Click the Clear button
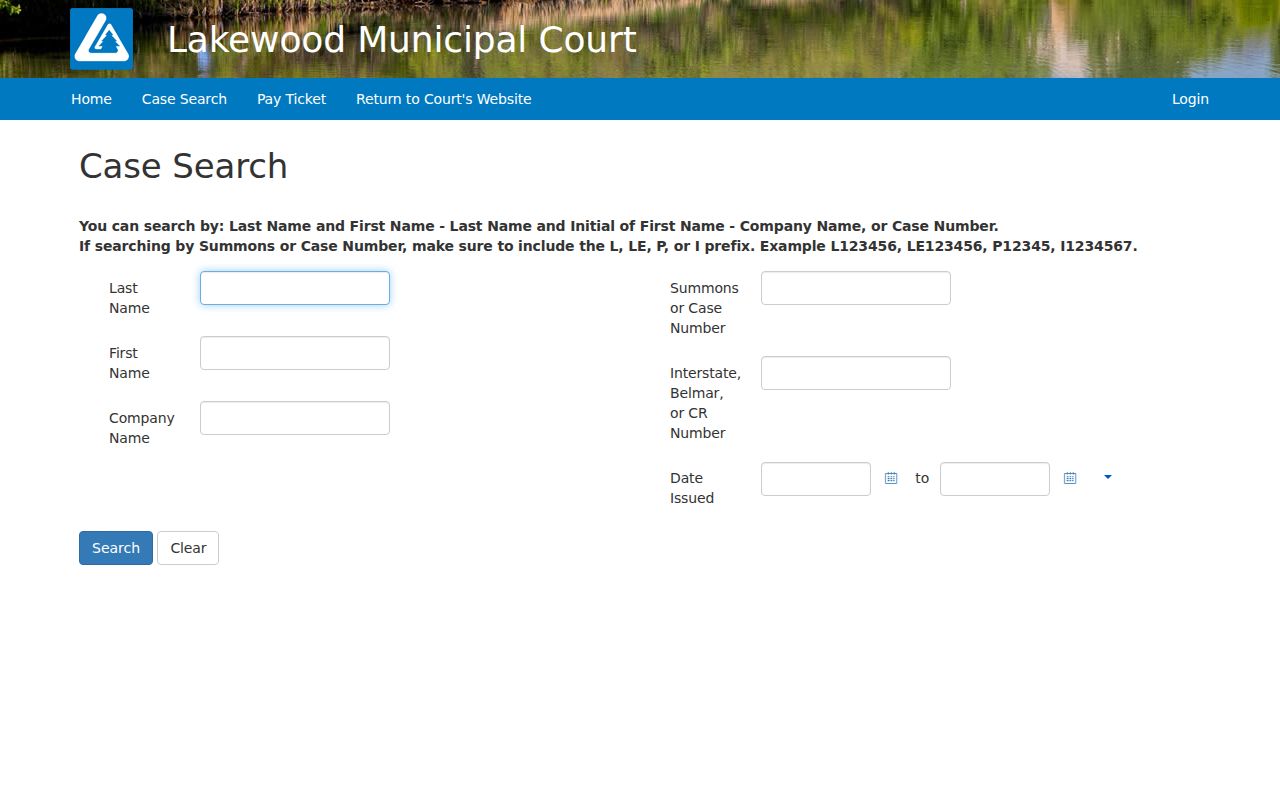 pos(188,548)
